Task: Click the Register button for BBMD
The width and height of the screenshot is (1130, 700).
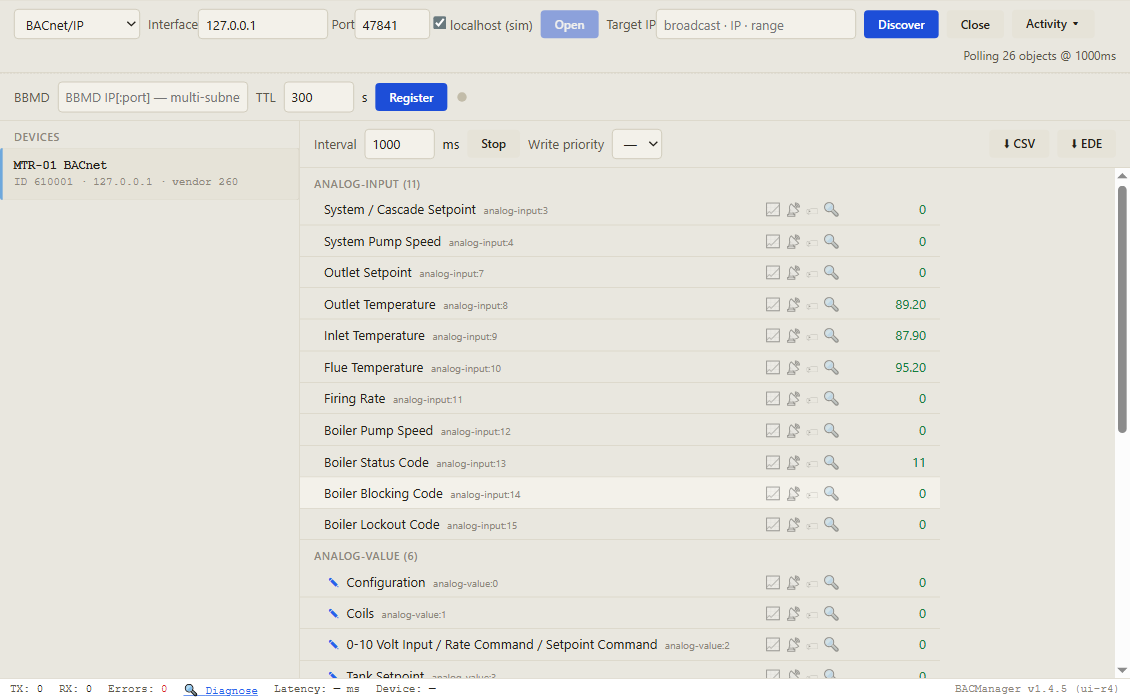Action: (x=411, y=97)
